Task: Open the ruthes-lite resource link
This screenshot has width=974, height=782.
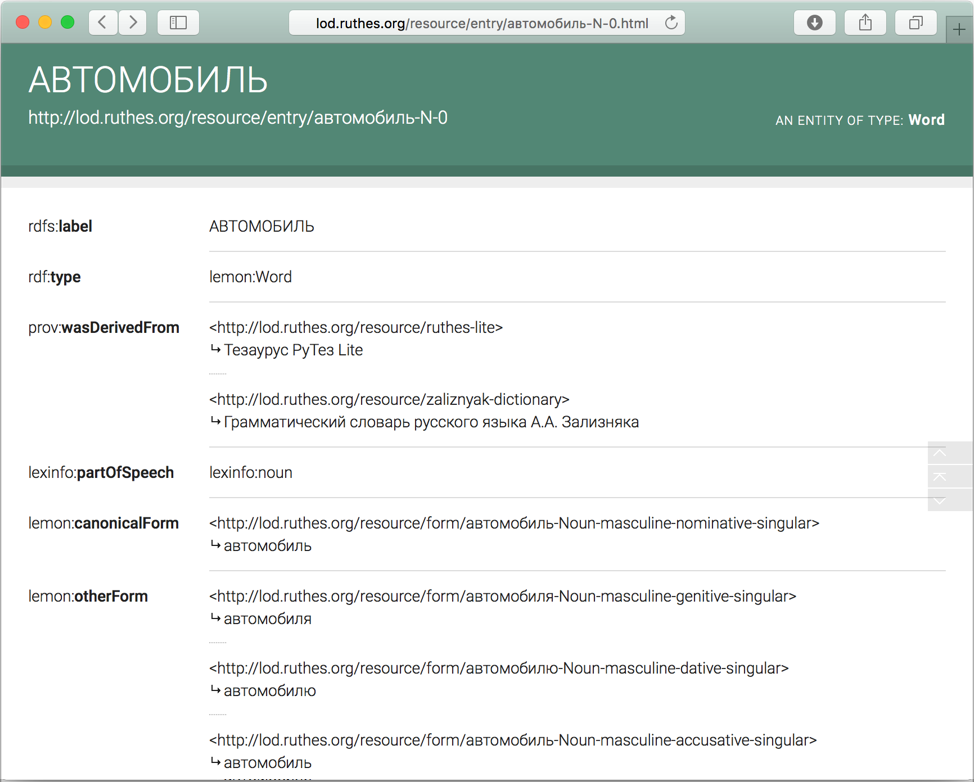Action: pyautogui.click(x=356, y=327)
